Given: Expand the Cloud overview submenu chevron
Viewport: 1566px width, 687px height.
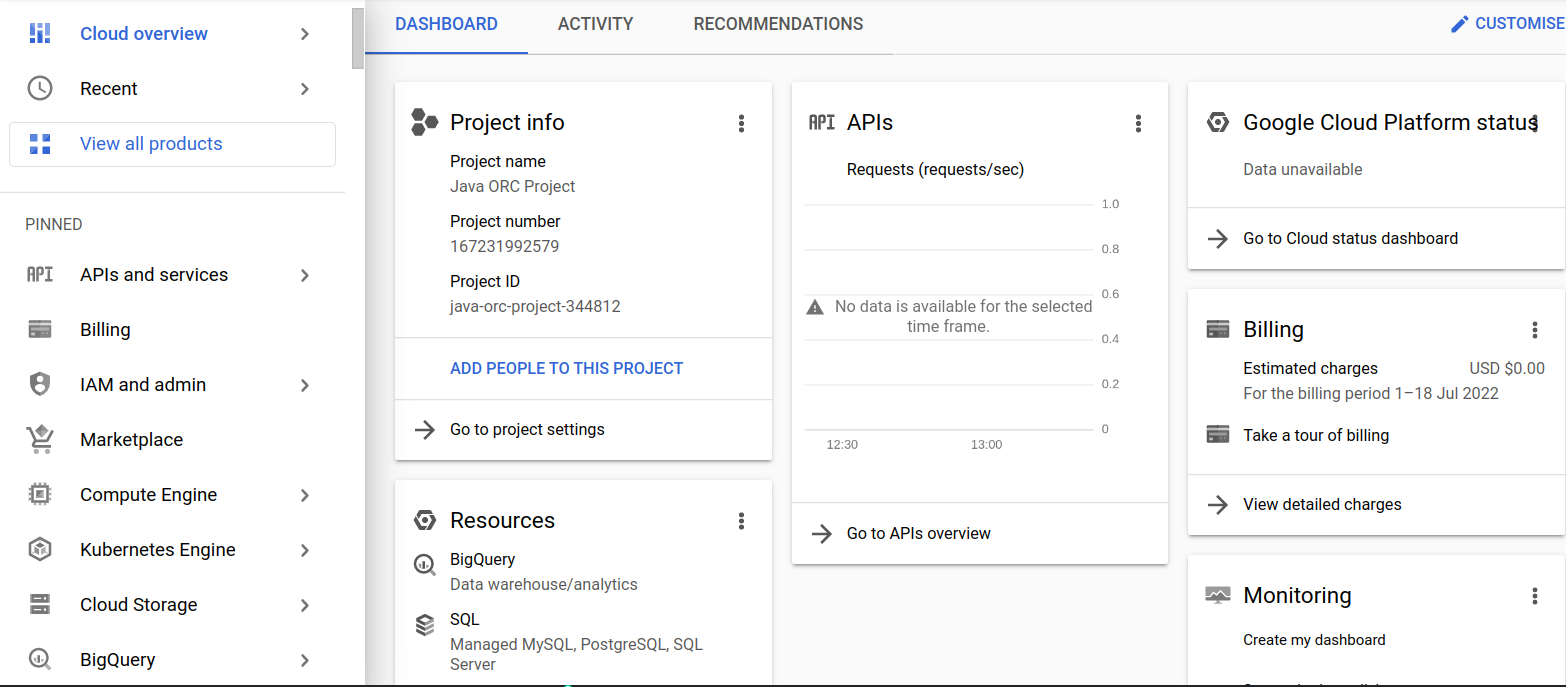Looking at the screenshot, I should point(305,34).
